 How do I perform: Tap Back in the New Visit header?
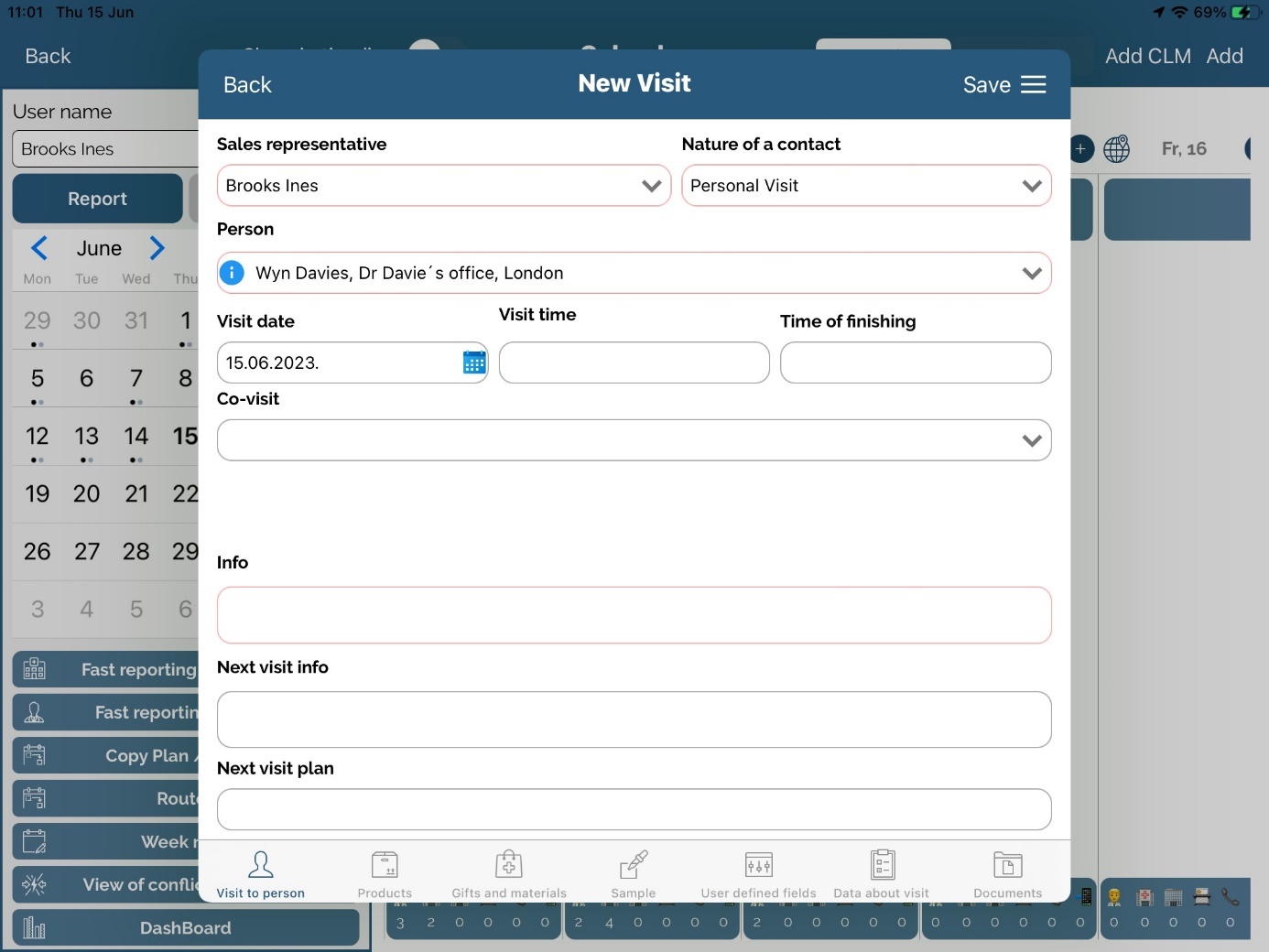pos(247,85)
